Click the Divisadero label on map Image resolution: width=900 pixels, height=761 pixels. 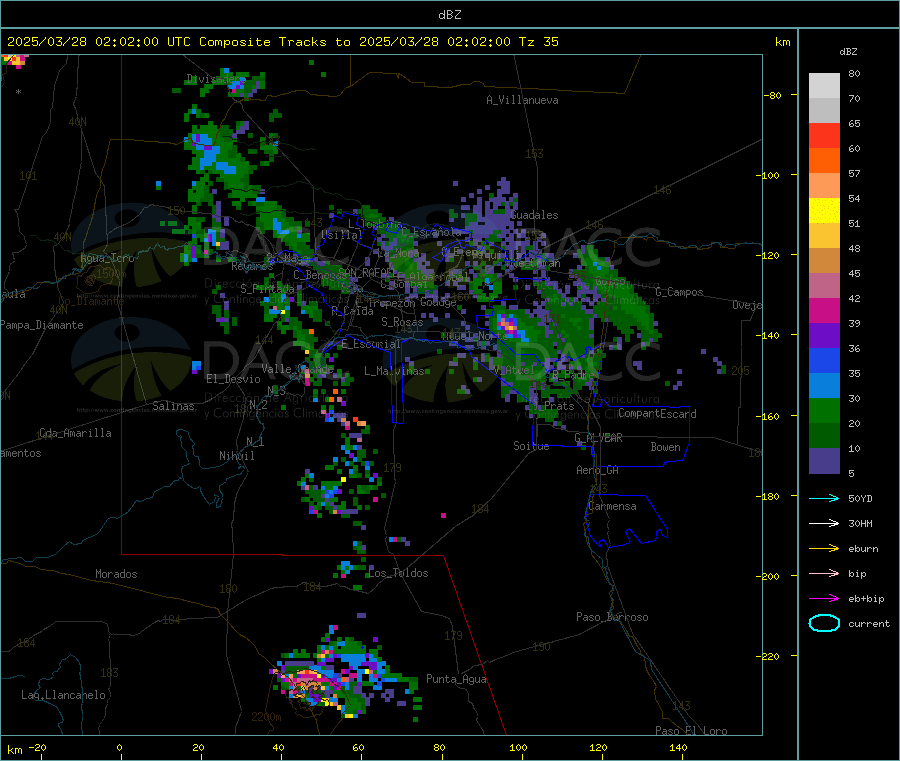(215, 79)
